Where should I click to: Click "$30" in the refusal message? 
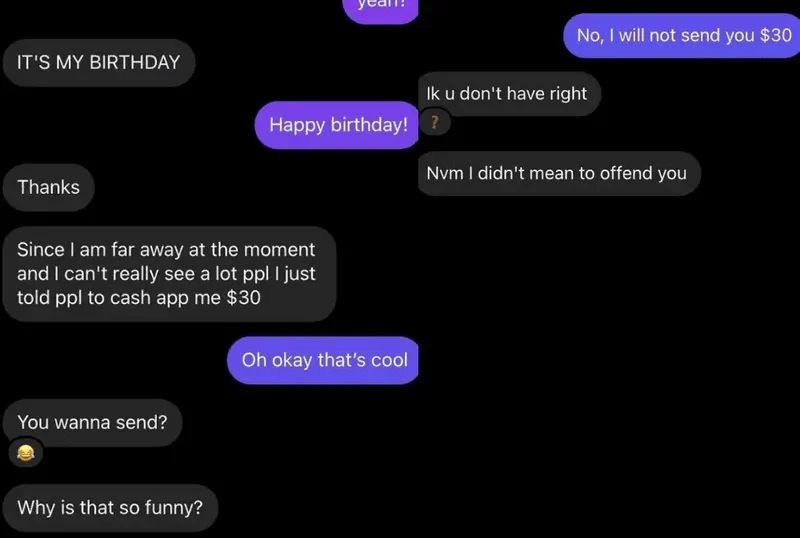tap(775, 35)
